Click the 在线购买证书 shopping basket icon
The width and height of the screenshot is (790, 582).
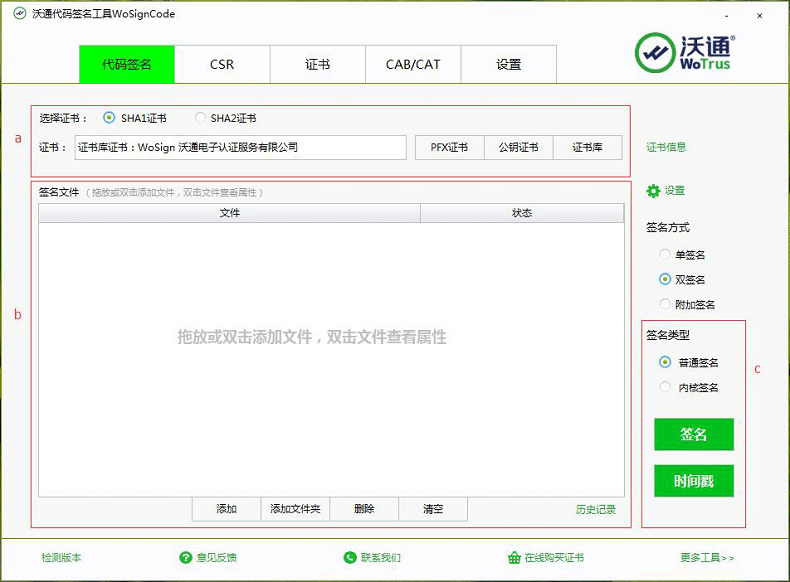coord(514,557)
